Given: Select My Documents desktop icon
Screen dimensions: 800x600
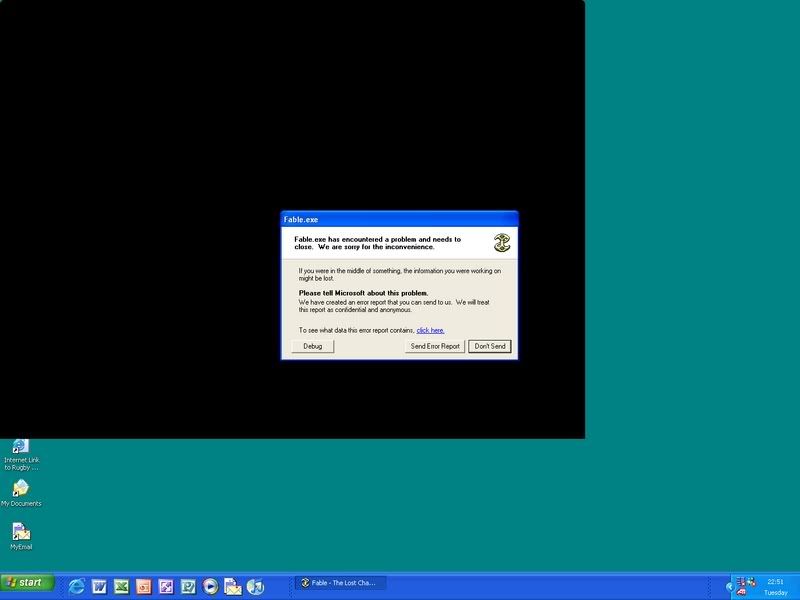Looking at the screenshot, I should tap(21, 493).
